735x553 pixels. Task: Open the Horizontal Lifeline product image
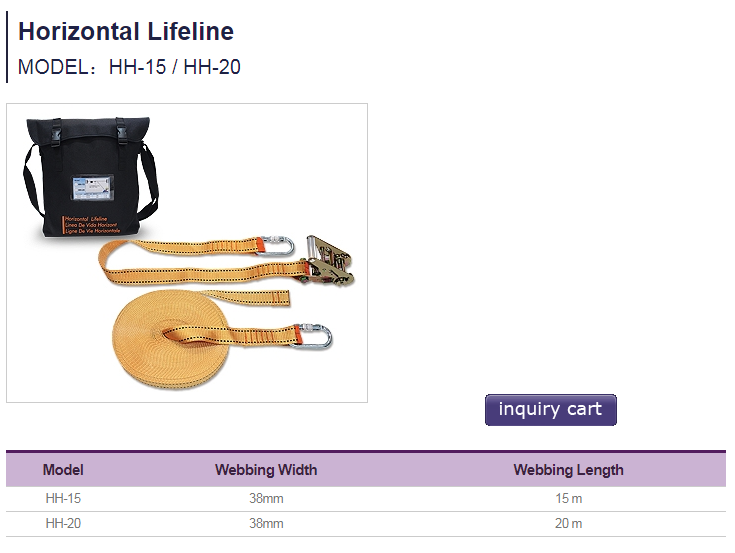tap(187, 253)
